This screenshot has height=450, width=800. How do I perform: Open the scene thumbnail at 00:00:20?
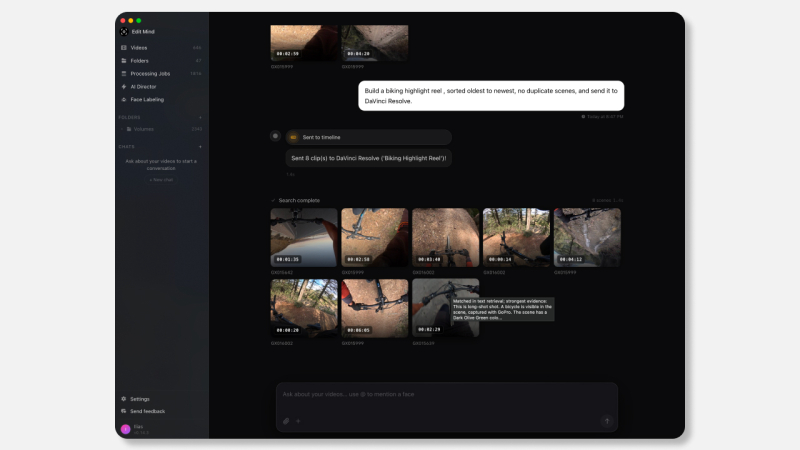pyautogui.click(x=304, y=308)
